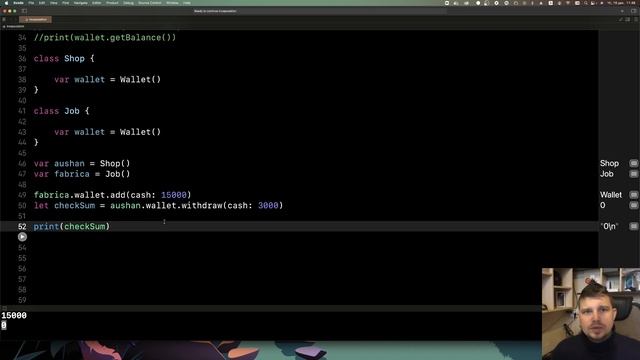Viewport: 640px width, 360px height.
Task: Open the Debug menu
Action: coord(128,3)
